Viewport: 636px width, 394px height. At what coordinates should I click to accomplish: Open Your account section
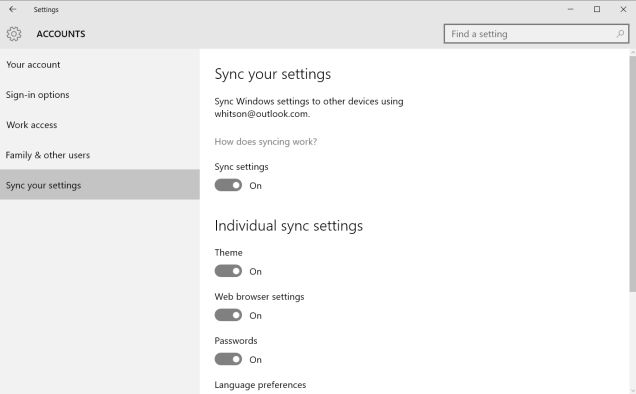(100, 65)
